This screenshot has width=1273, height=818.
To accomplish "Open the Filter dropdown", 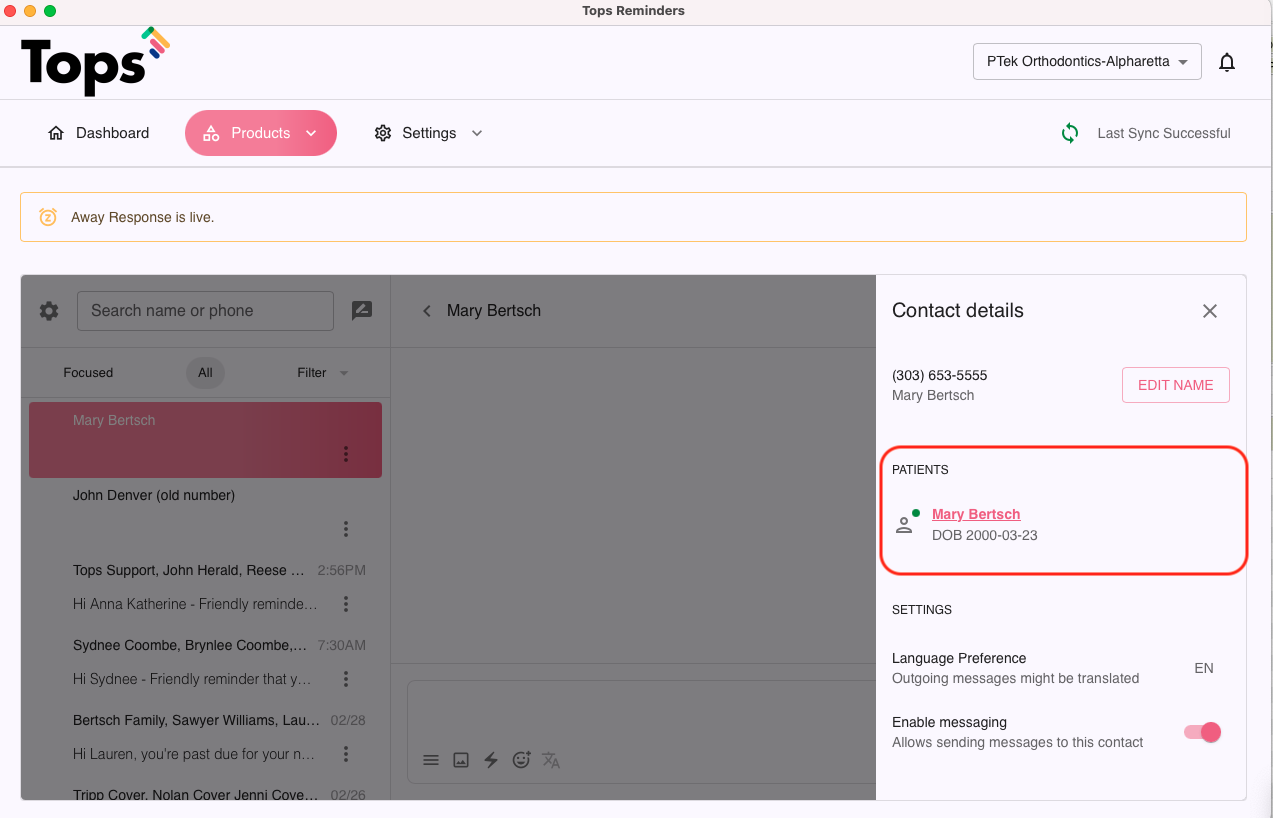I will pos(323,373).
